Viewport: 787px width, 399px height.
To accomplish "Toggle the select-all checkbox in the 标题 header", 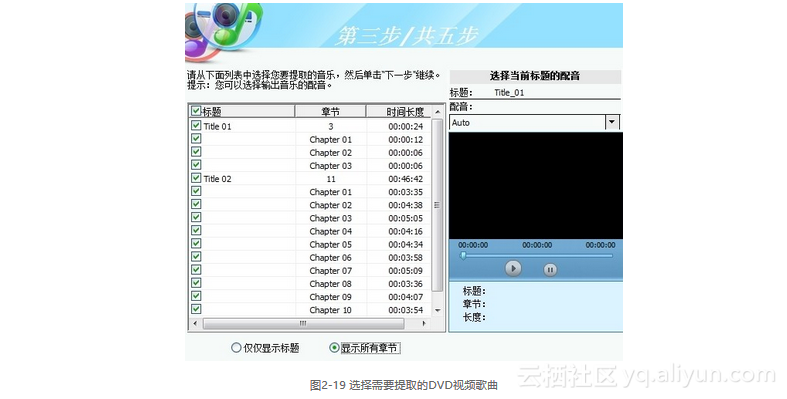I will click(x=196, y=111).
